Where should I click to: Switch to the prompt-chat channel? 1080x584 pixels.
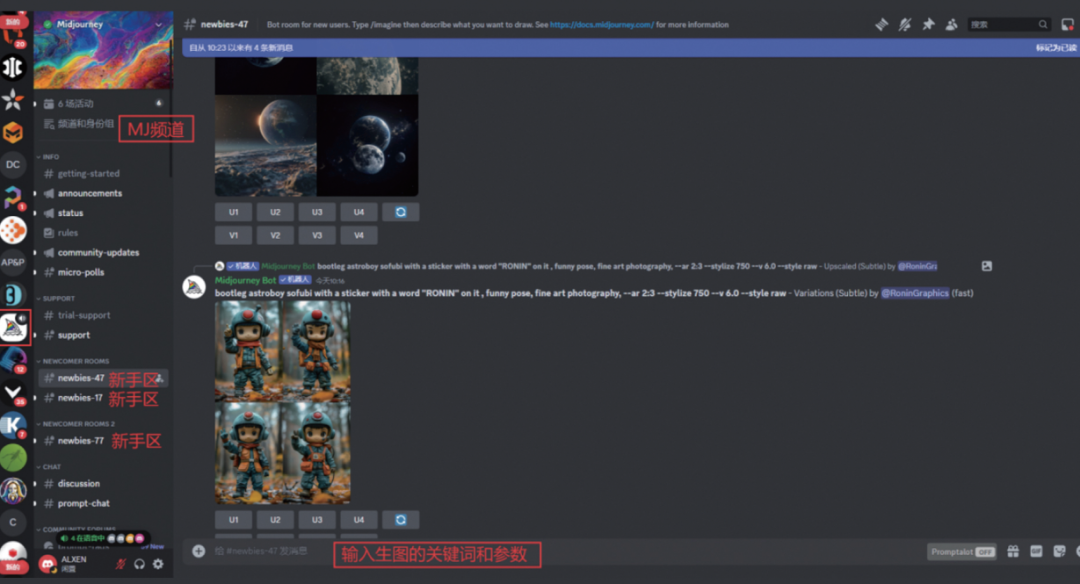[x=83, y=503]
